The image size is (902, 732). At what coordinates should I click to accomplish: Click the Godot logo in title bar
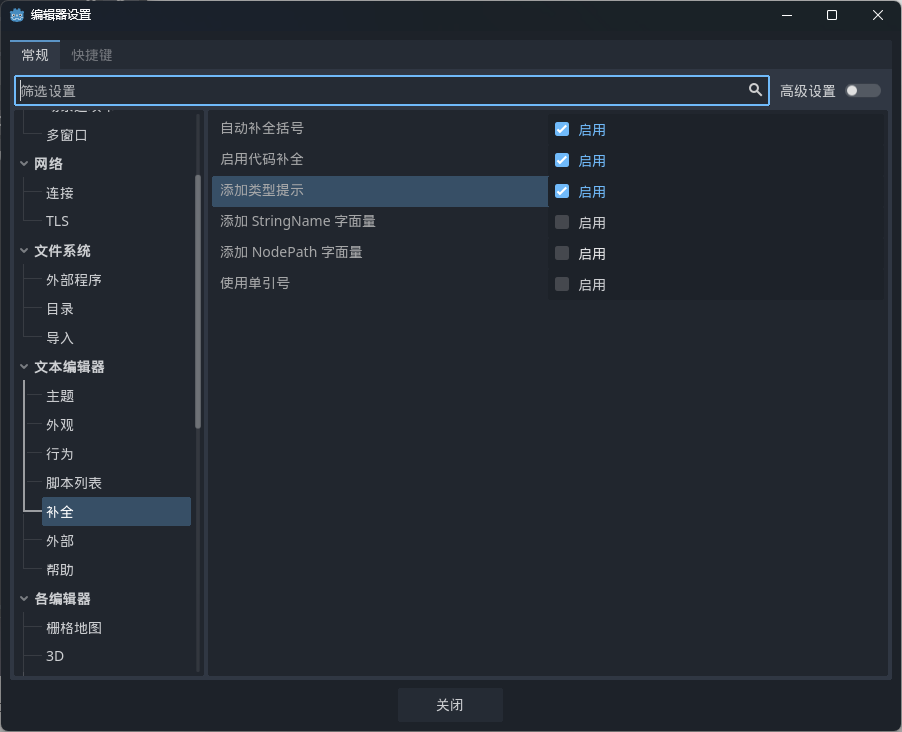(x=16, y=15)
